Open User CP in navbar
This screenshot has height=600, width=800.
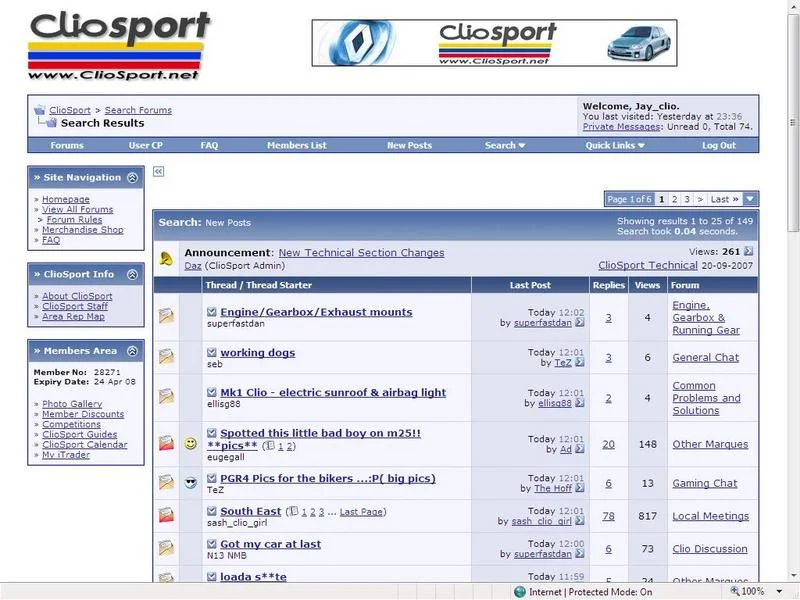tap(145, 145)
